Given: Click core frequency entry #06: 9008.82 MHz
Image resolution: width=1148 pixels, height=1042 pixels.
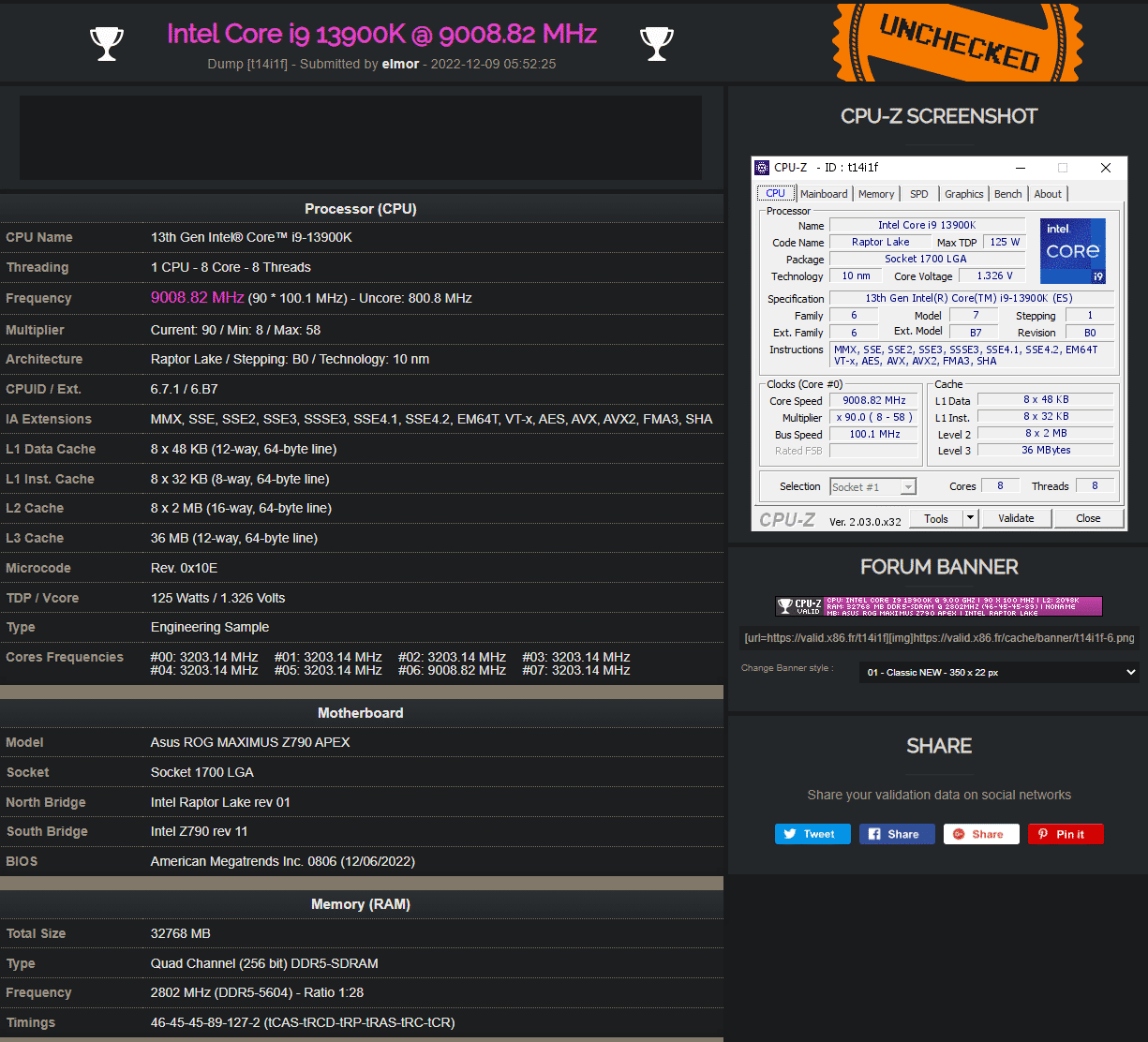Looking at the screenshot, I should click(452, 671).
